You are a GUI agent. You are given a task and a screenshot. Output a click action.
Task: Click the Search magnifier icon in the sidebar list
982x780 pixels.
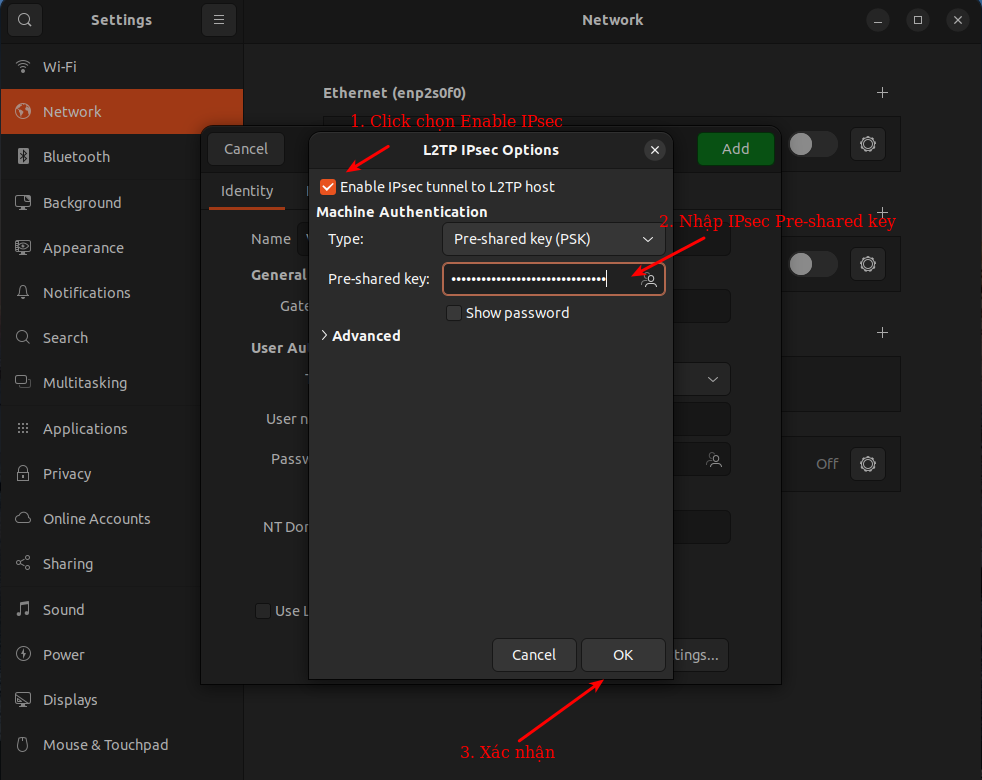pyautogui.click(x=23, y=338)
